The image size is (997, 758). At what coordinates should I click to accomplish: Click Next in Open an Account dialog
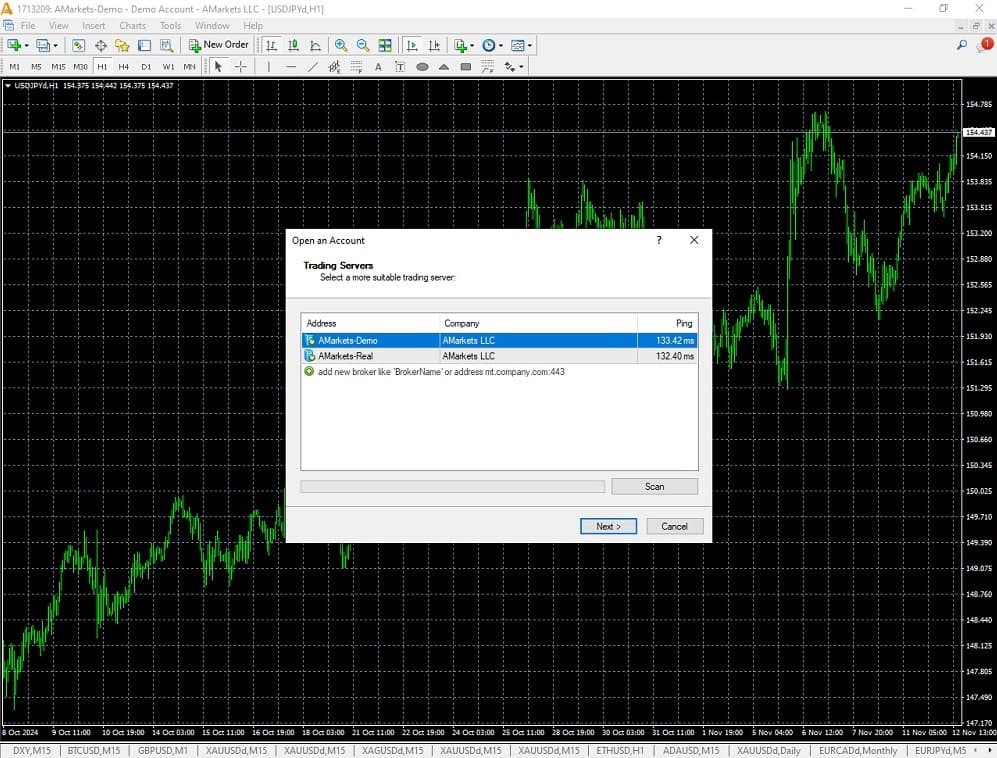click(608, 527)
